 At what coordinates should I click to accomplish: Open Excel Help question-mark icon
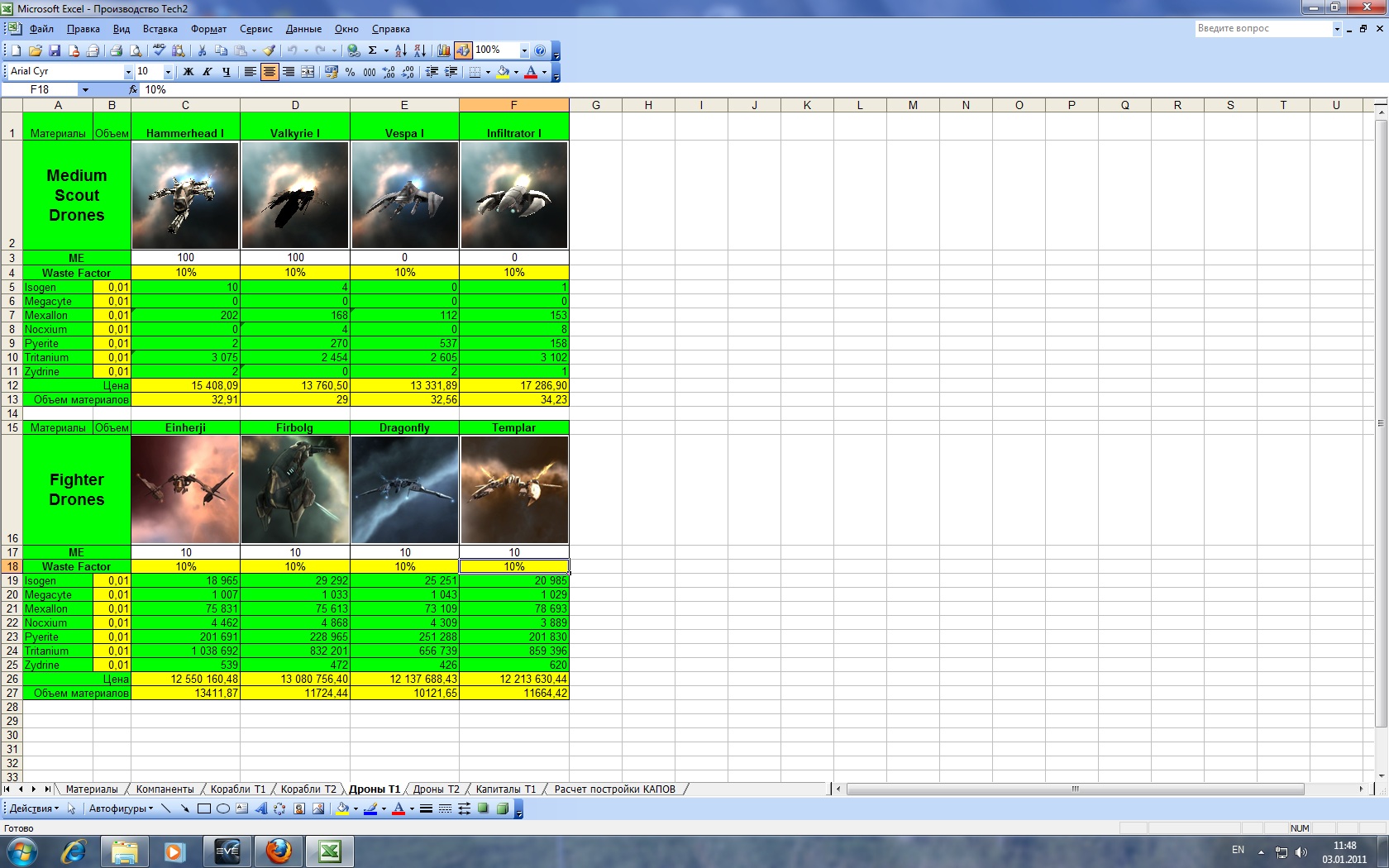[x=540, y=50]
